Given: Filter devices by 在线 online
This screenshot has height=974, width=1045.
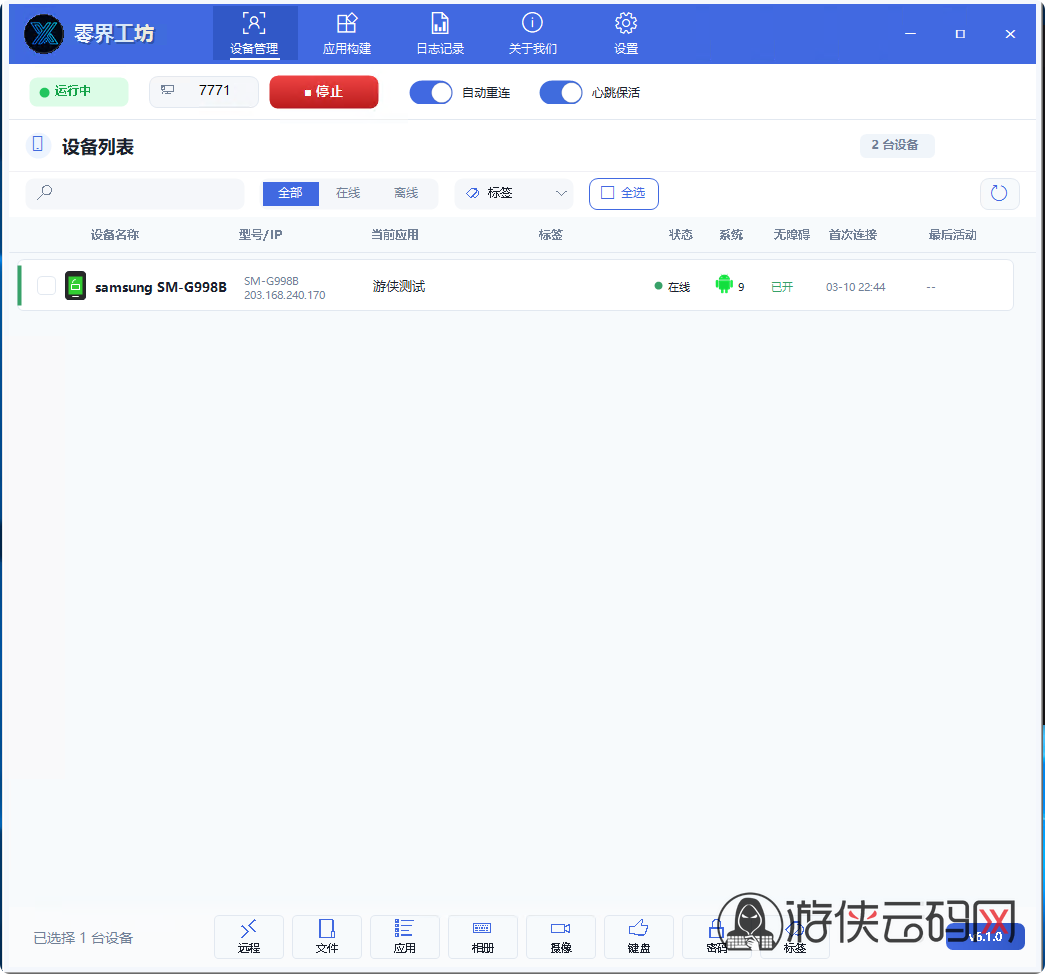Looking at the screenshot, I should [x=348, y=193].
